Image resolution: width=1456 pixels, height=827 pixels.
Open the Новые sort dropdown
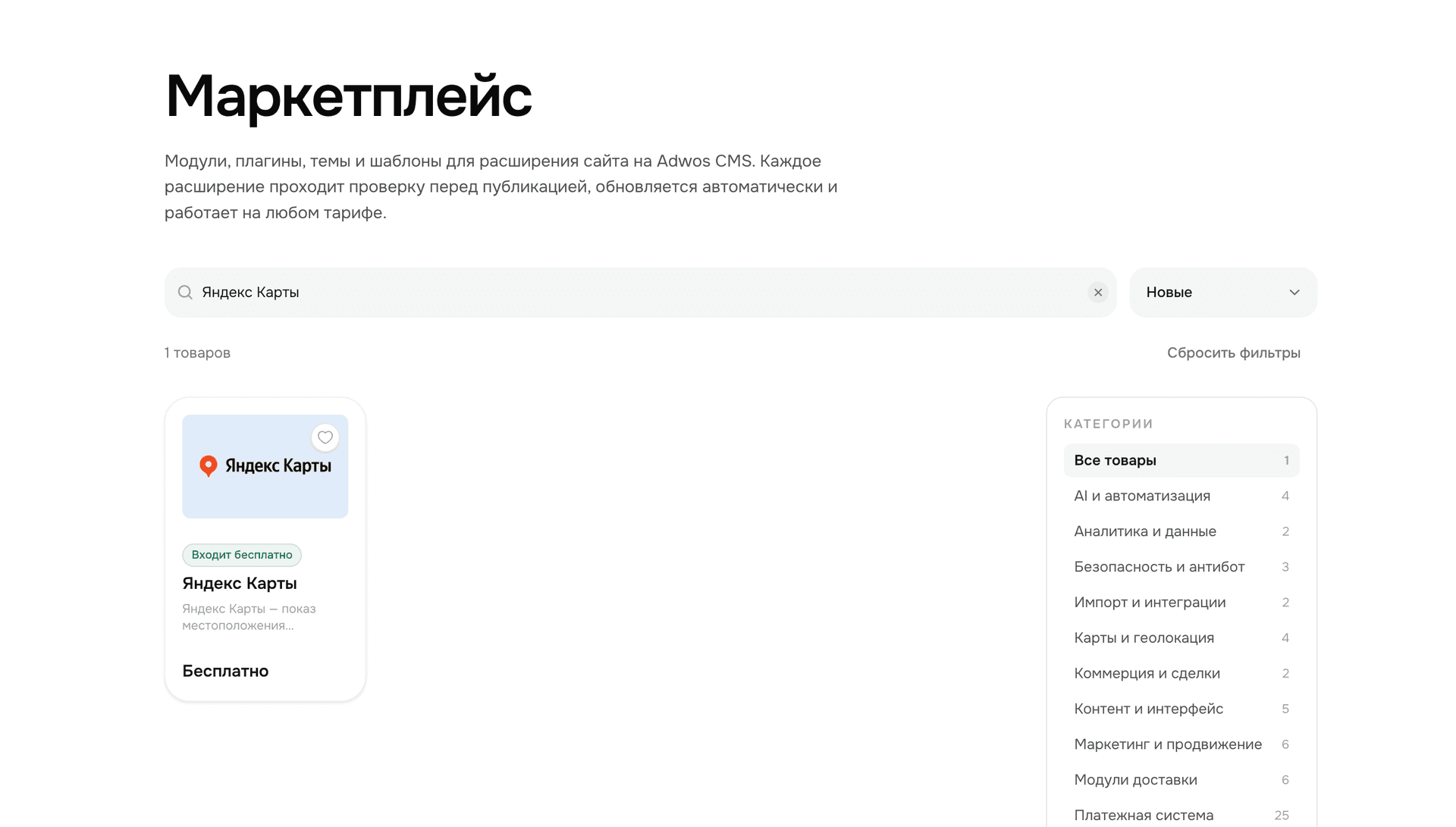(1223, 293)
